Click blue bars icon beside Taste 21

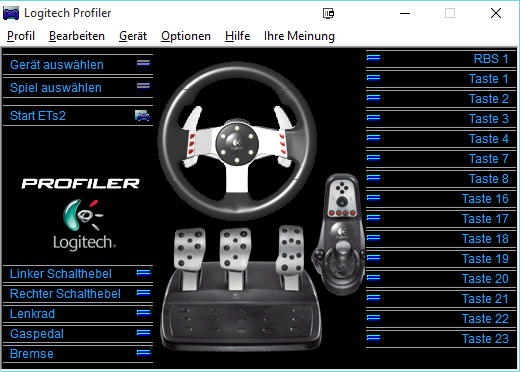pos(373,298)
